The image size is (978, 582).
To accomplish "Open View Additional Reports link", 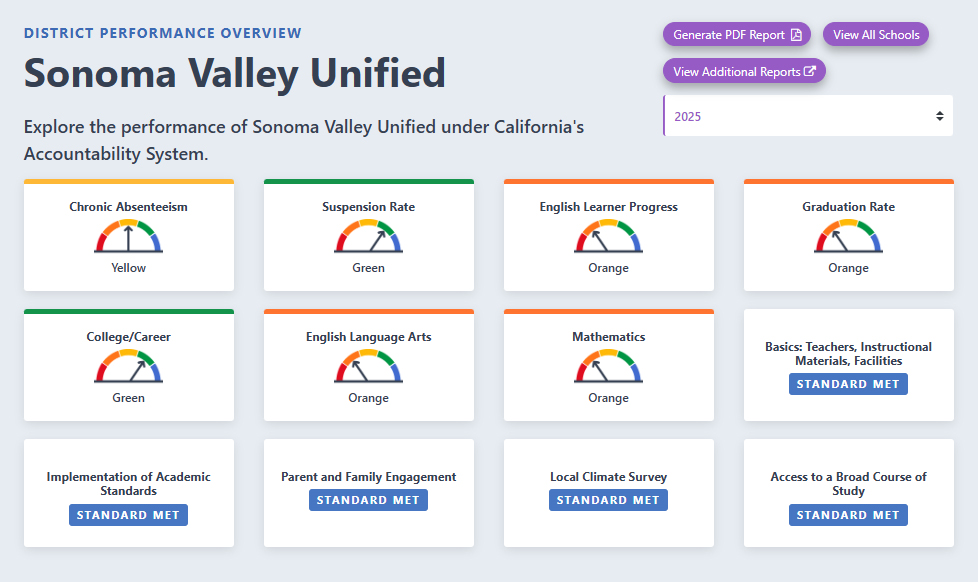I will (744, 72).
